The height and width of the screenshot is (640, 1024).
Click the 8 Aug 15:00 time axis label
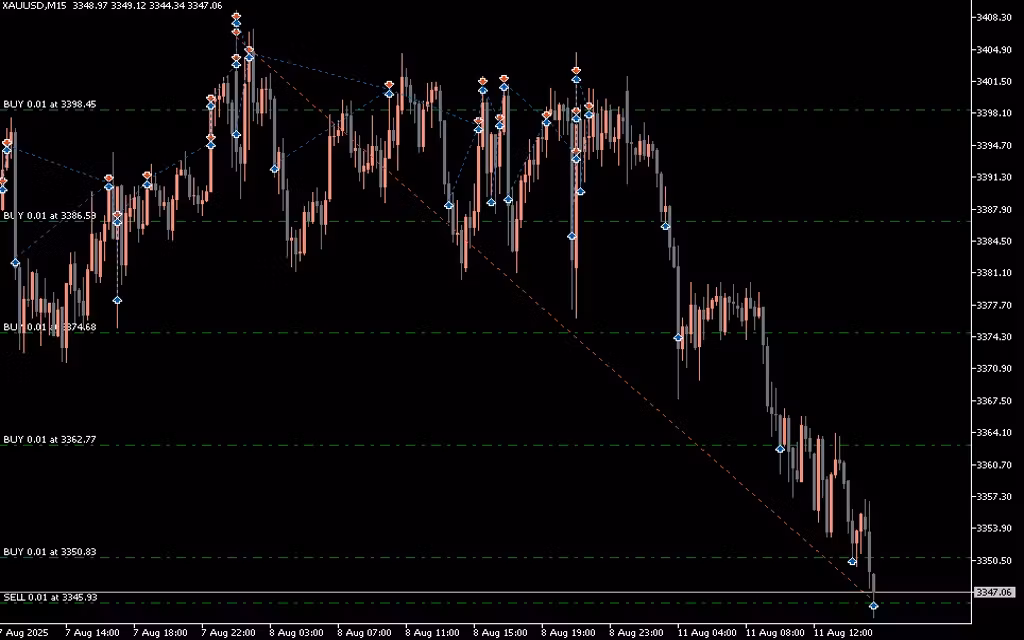498,632
